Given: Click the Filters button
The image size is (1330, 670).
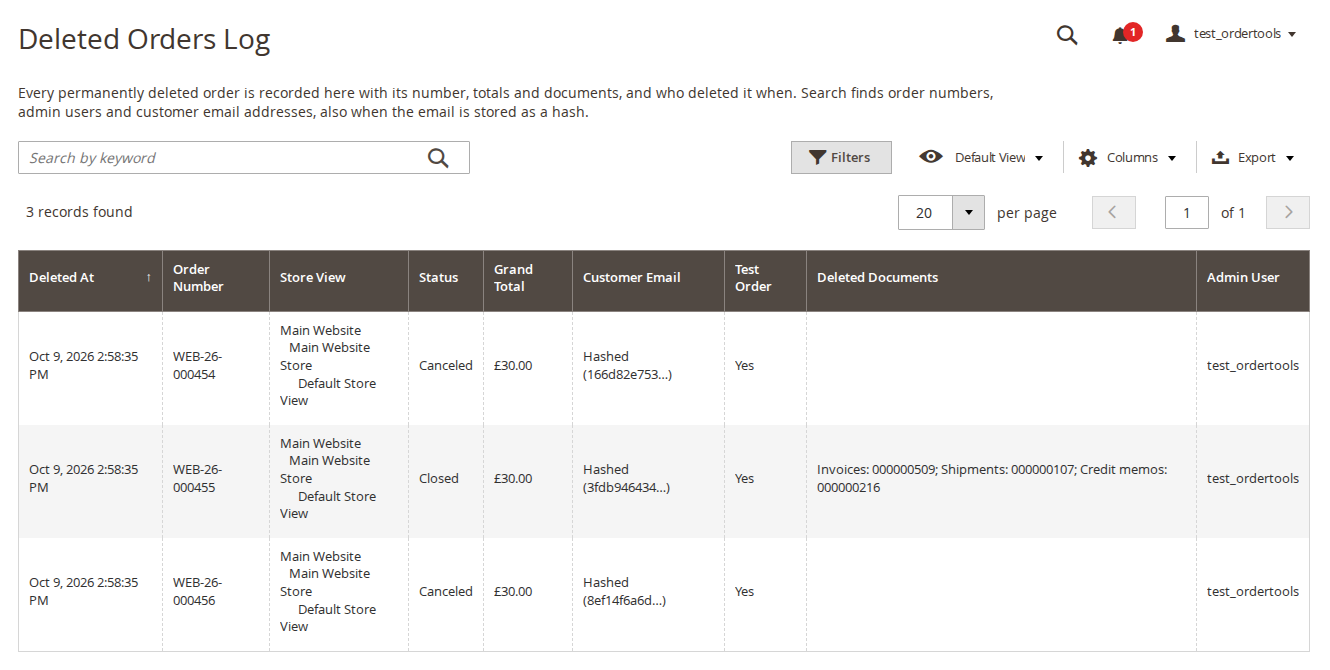Looking at the screenshot, I should point(841,158).
